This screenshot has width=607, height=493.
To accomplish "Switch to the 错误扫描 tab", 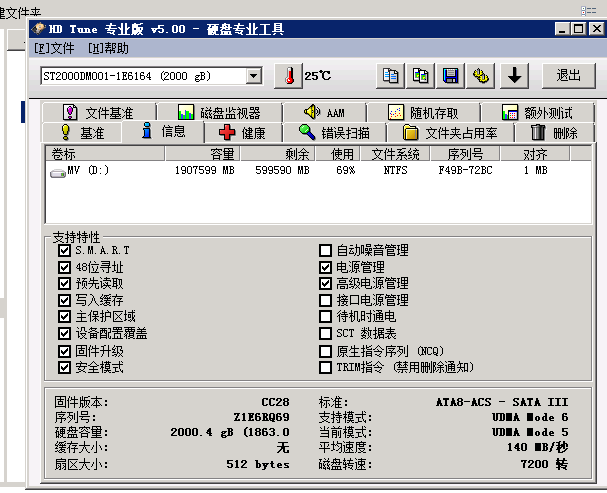I will point(334,133).
